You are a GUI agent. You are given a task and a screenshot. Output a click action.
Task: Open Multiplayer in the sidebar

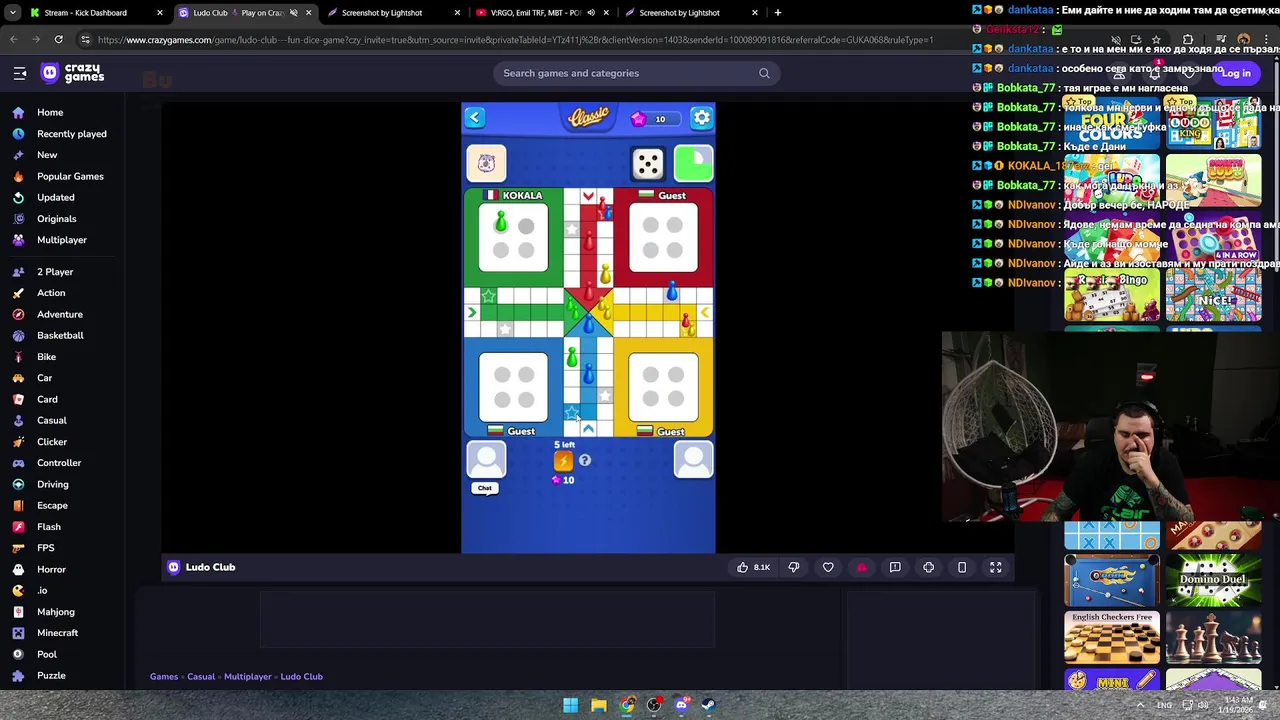click(62, 240)
